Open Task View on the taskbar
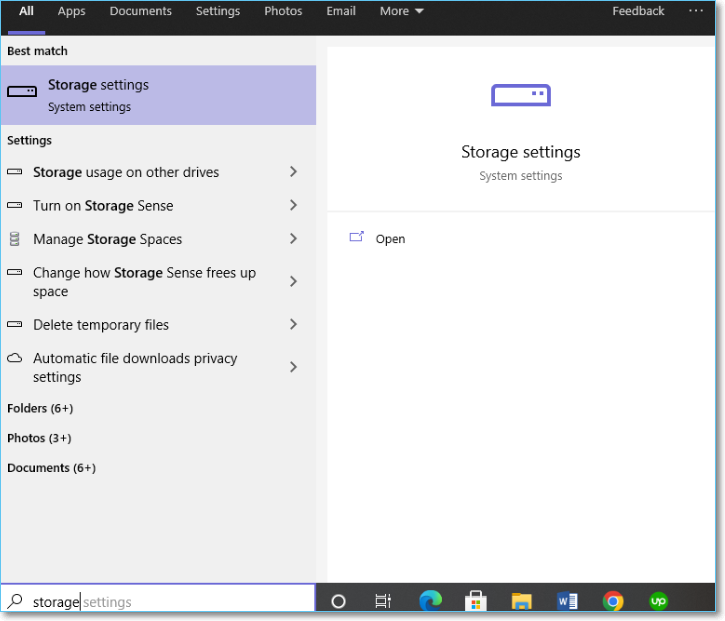This screenshot has width=725, height=621. (383, 601)
